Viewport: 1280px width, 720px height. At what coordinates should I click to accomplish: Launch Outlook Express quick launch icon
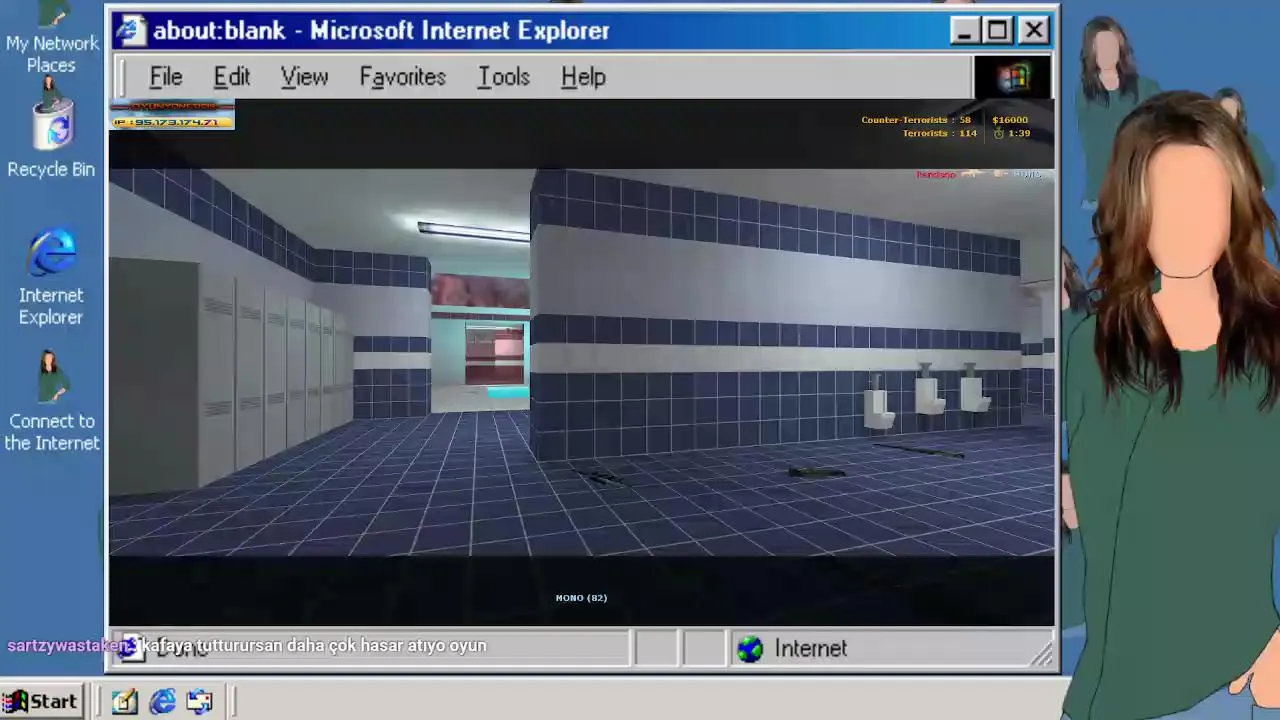pos(200,701)
